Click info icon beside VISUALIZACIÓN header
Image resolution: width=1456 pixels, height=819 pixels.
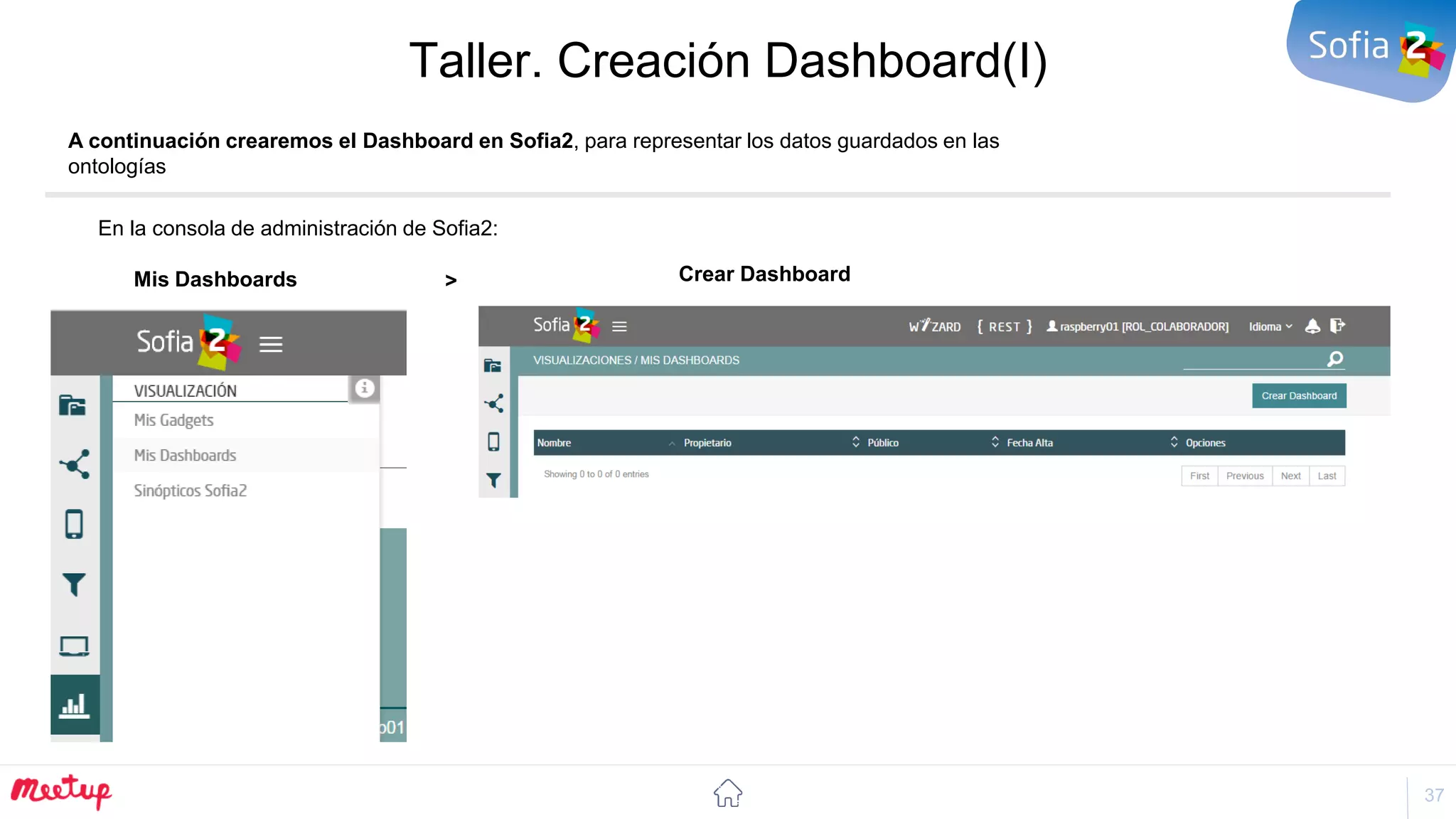pyautogui.click(x=365, y=388)
